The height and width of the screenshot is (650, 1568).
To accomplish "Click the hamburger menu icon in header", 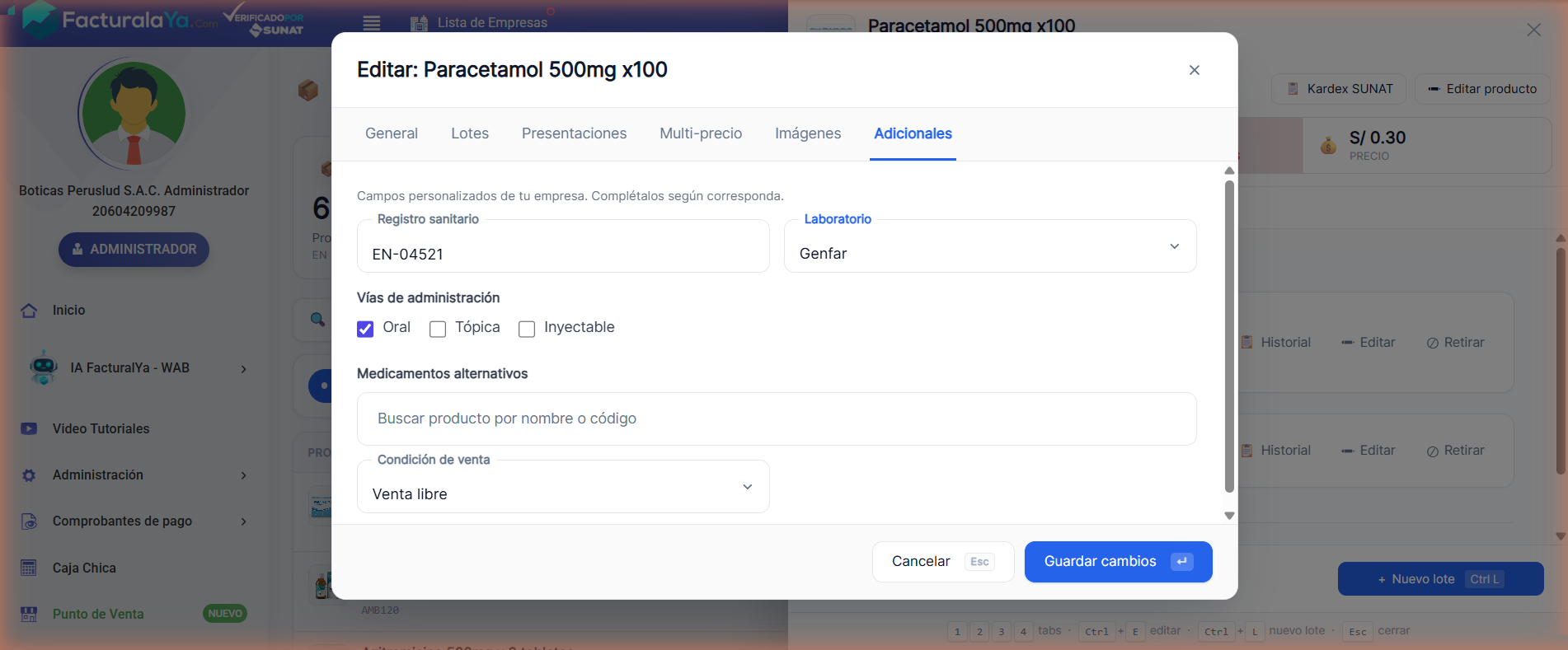I will coord(372,23).
